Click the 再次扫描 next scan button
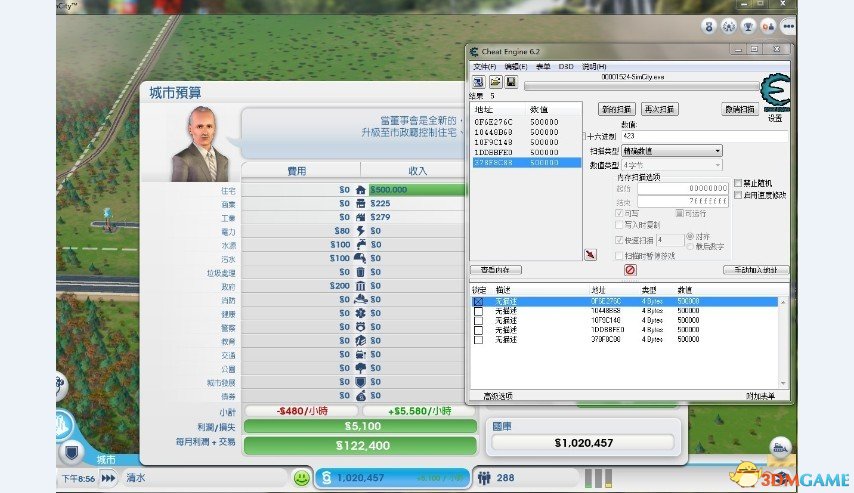854x493 pixels. click(x=659, y=108)
